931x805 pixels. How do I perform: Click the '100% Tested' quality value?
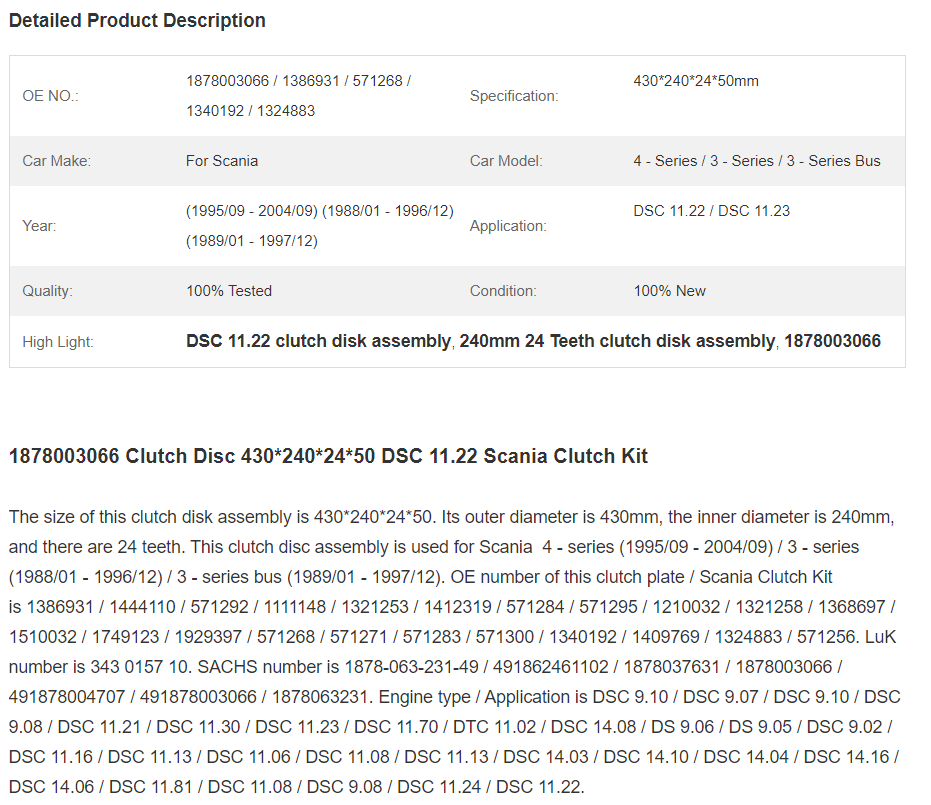point(229,291)
